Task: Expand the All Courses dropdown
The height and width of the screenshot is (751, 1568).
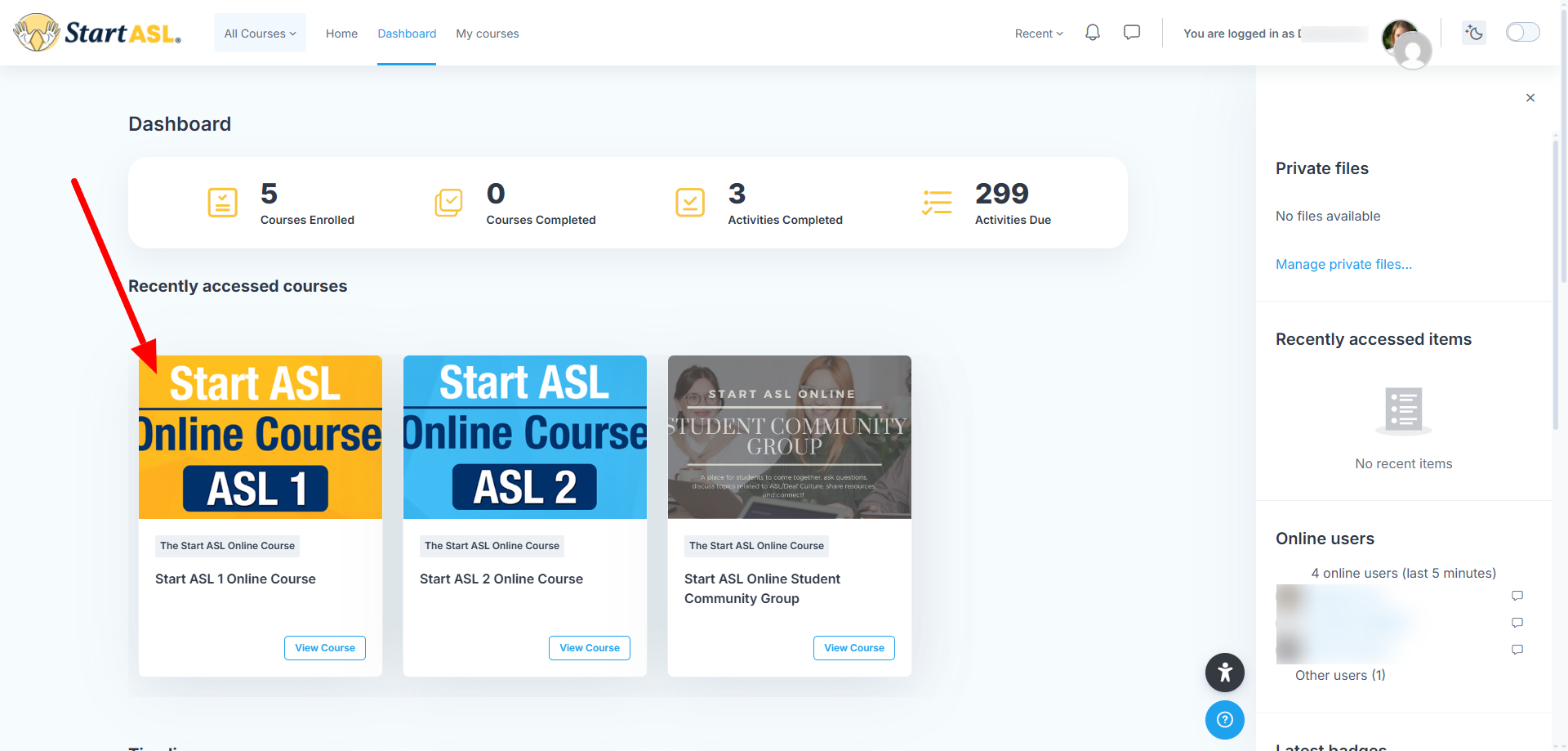Action: point(260,34)
